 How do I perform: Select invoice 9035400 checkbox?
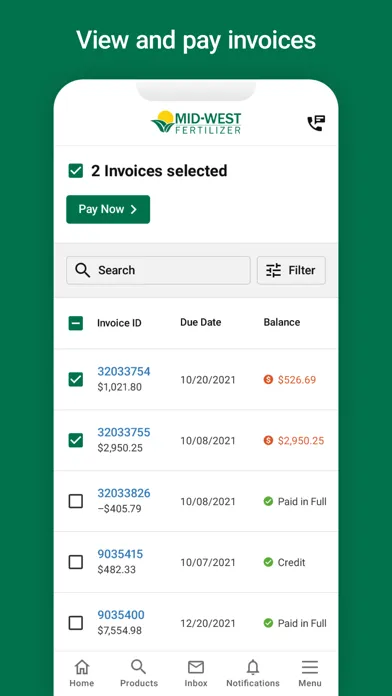tap(75, 623)
